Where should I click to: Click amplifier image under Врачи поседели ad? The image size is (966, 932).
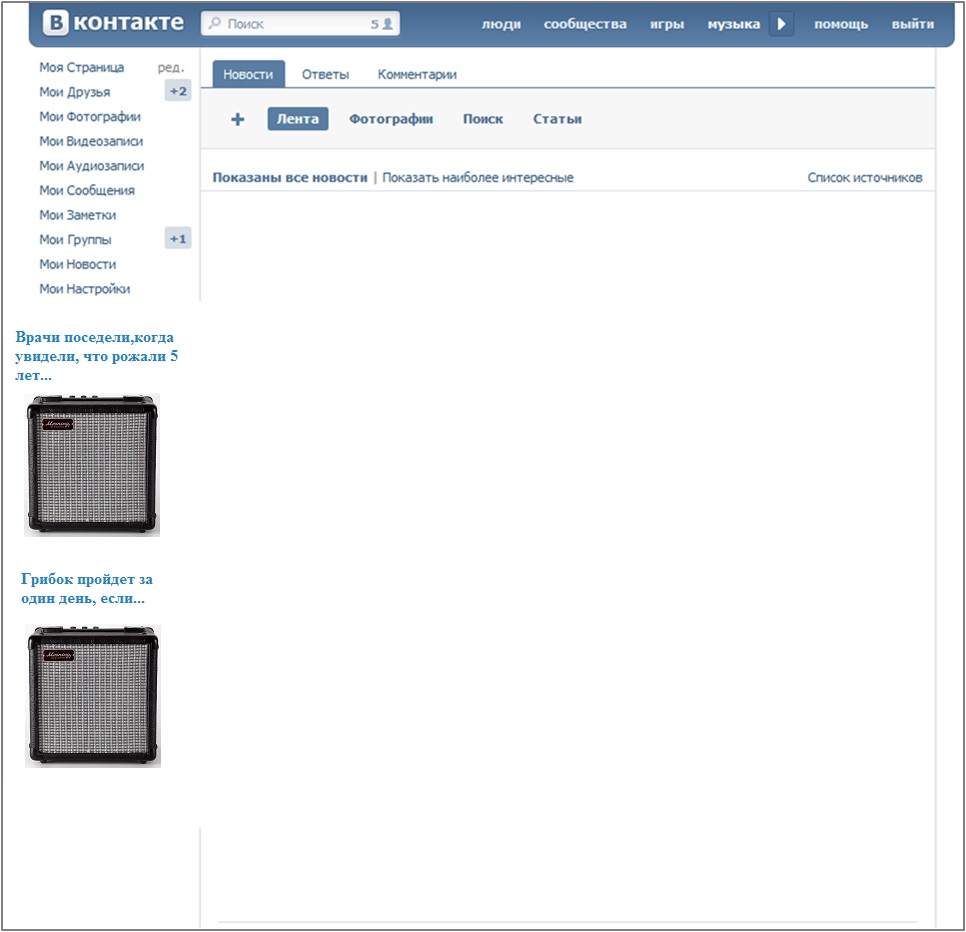(x=92, y=465)
